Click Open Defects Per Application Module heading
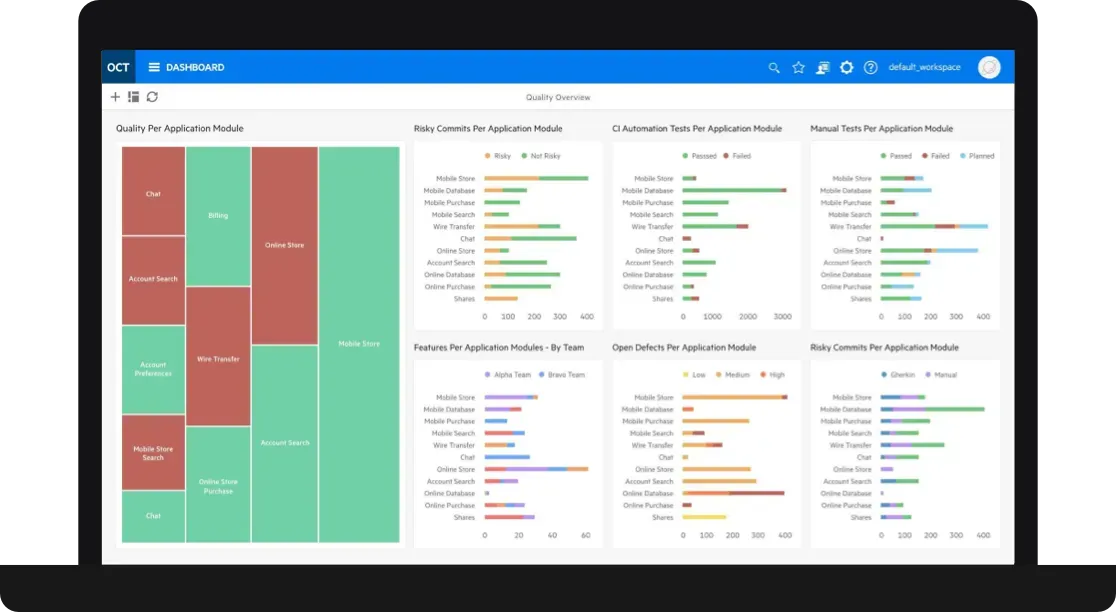The width and height of the screenshot is (1116, 612). pos(684,348)
